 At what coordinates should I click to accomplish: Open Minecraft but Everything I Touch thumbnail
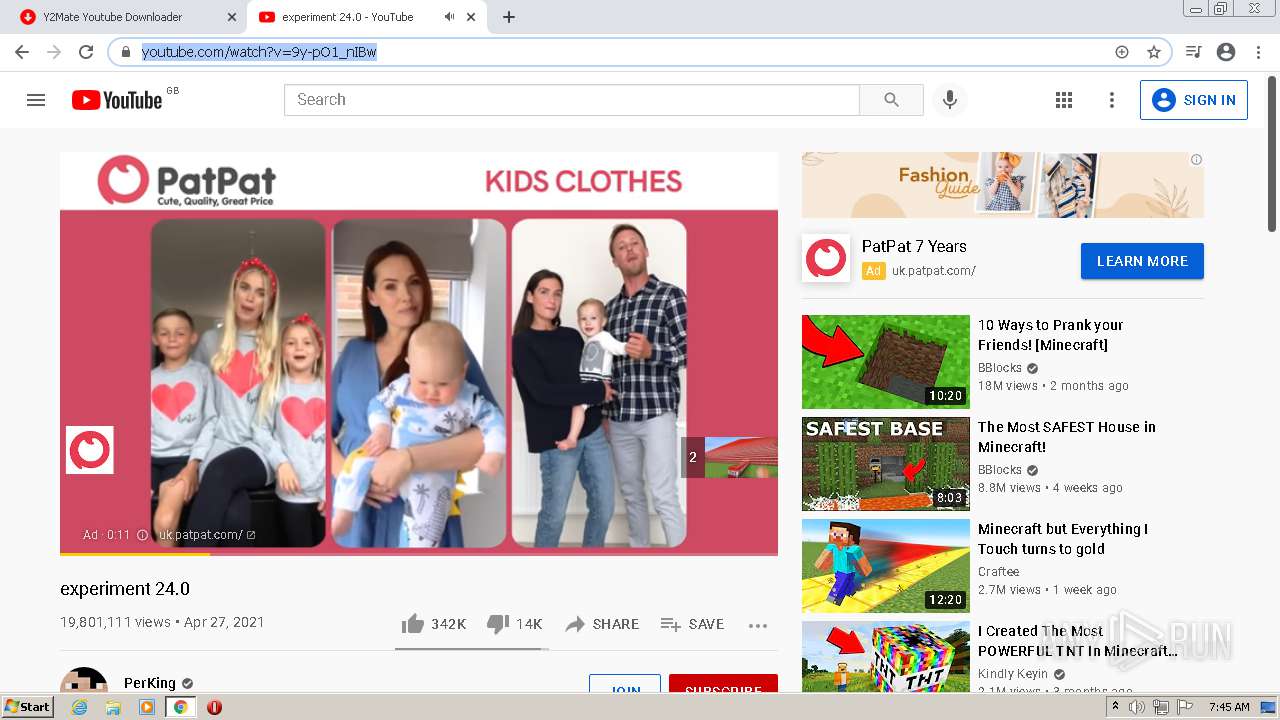pyautogui.click(x=886, y=566)
